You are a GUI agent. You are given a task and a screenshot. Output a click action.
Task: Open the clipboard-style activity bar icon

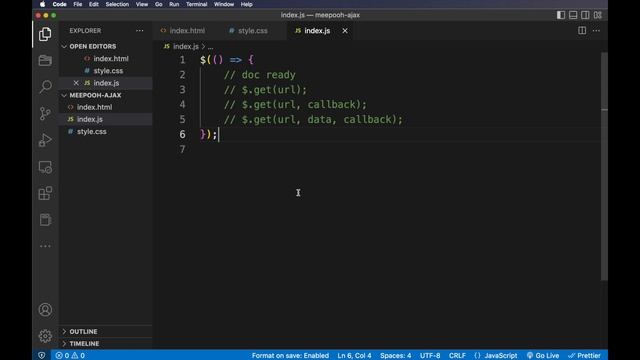pos(45,220)
